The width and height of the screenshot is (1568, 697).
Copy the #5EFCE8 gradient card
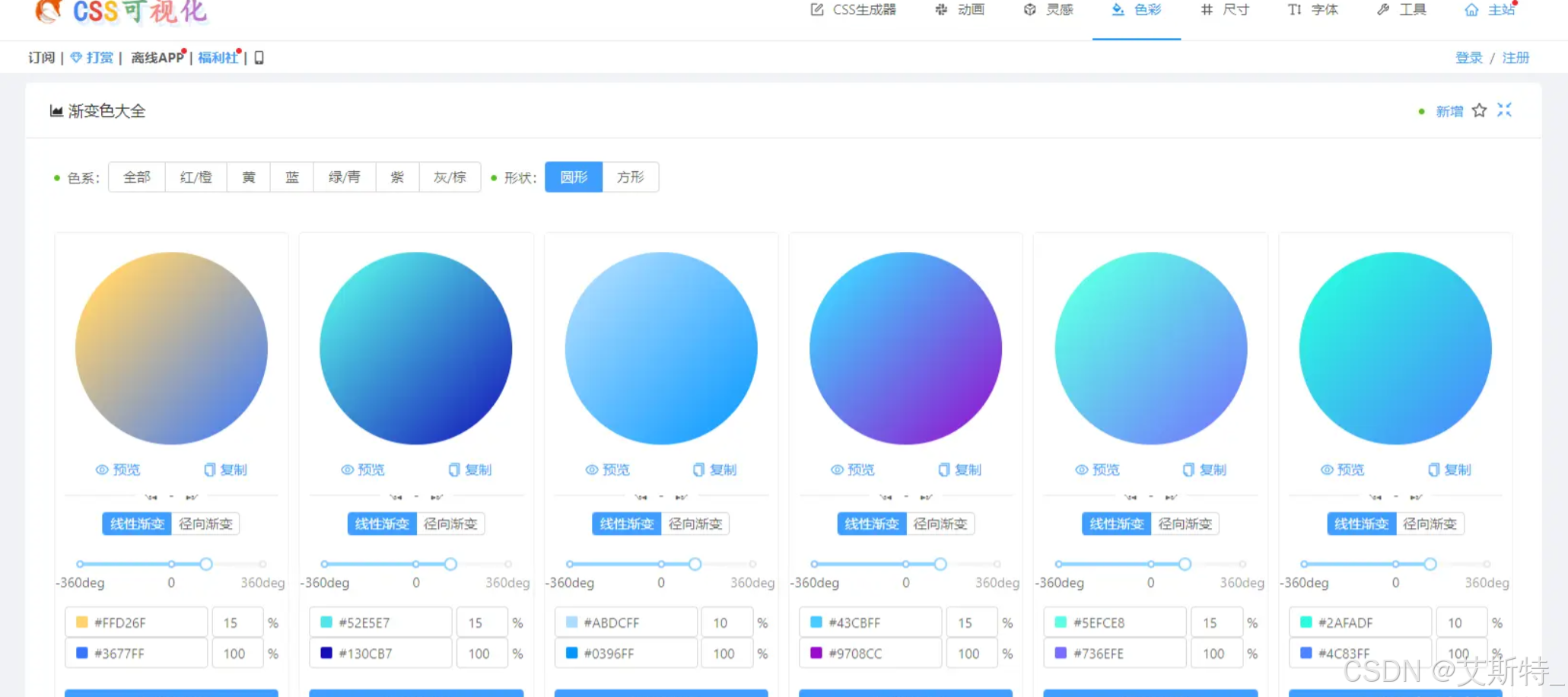tap(1205, 469)
